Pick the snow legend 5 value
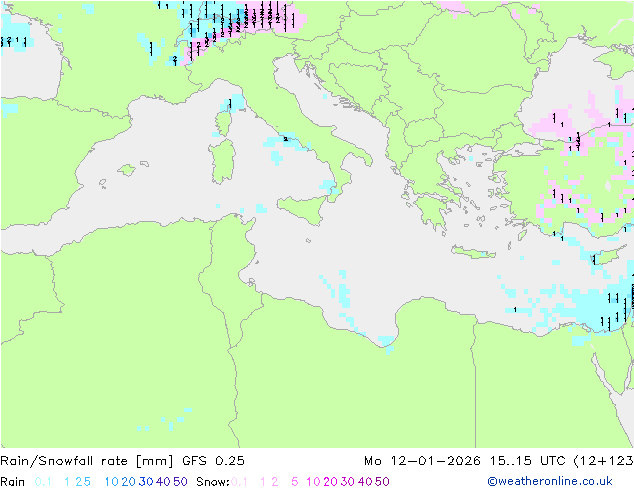This screenshot has width=634, height=490. click(x=295, y=482)
